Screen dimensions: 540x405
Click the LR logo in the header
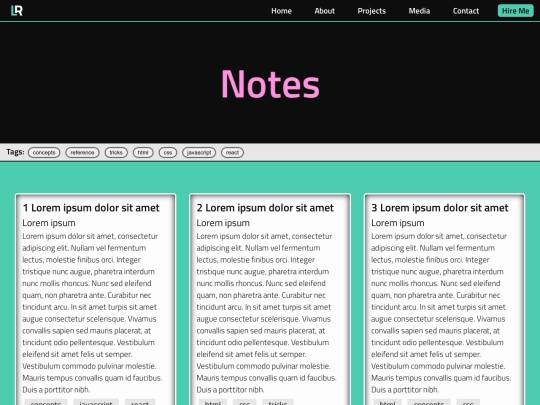[x=17, y=11]
